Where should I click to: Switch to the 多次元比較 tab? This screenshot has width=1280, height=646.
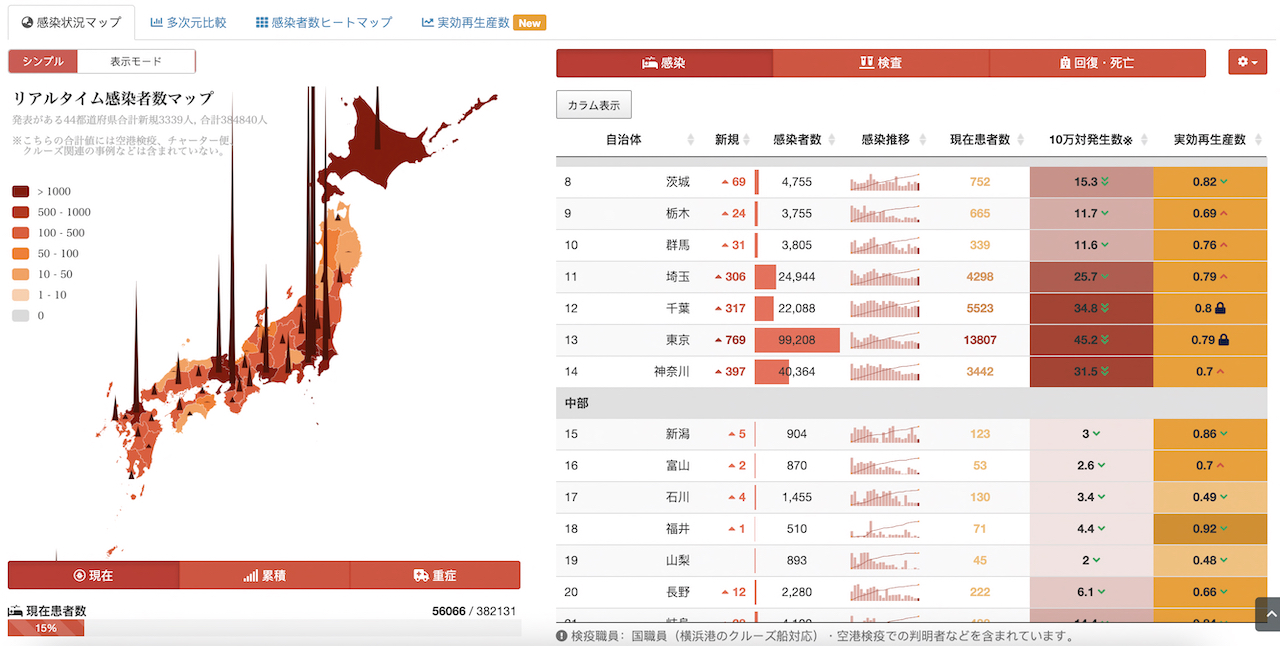[188, 22]
